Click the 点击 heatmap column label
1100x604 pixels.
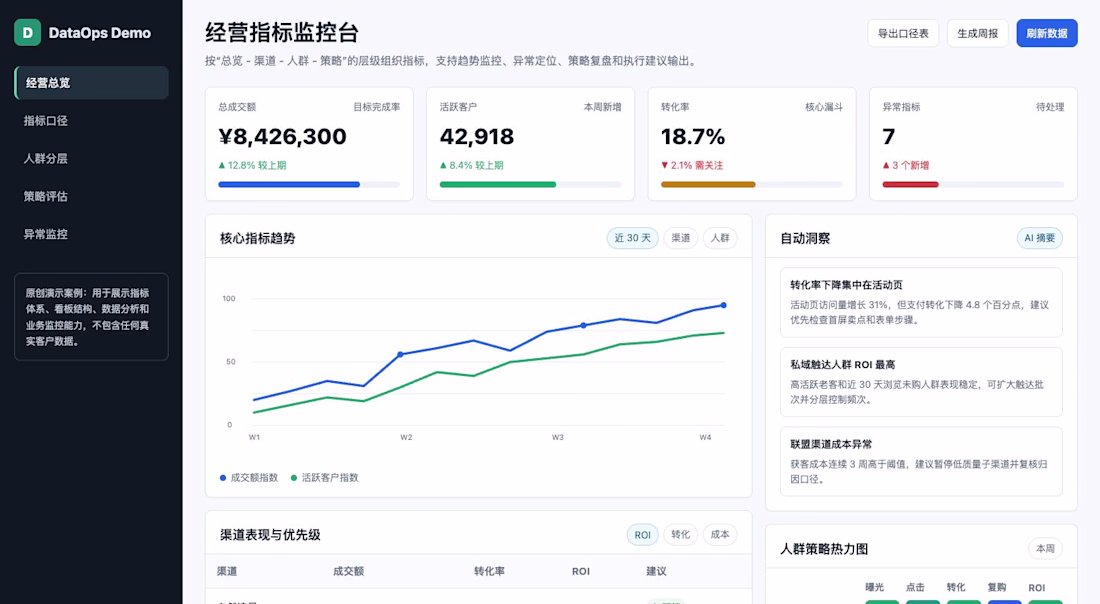tap(915, 587)
